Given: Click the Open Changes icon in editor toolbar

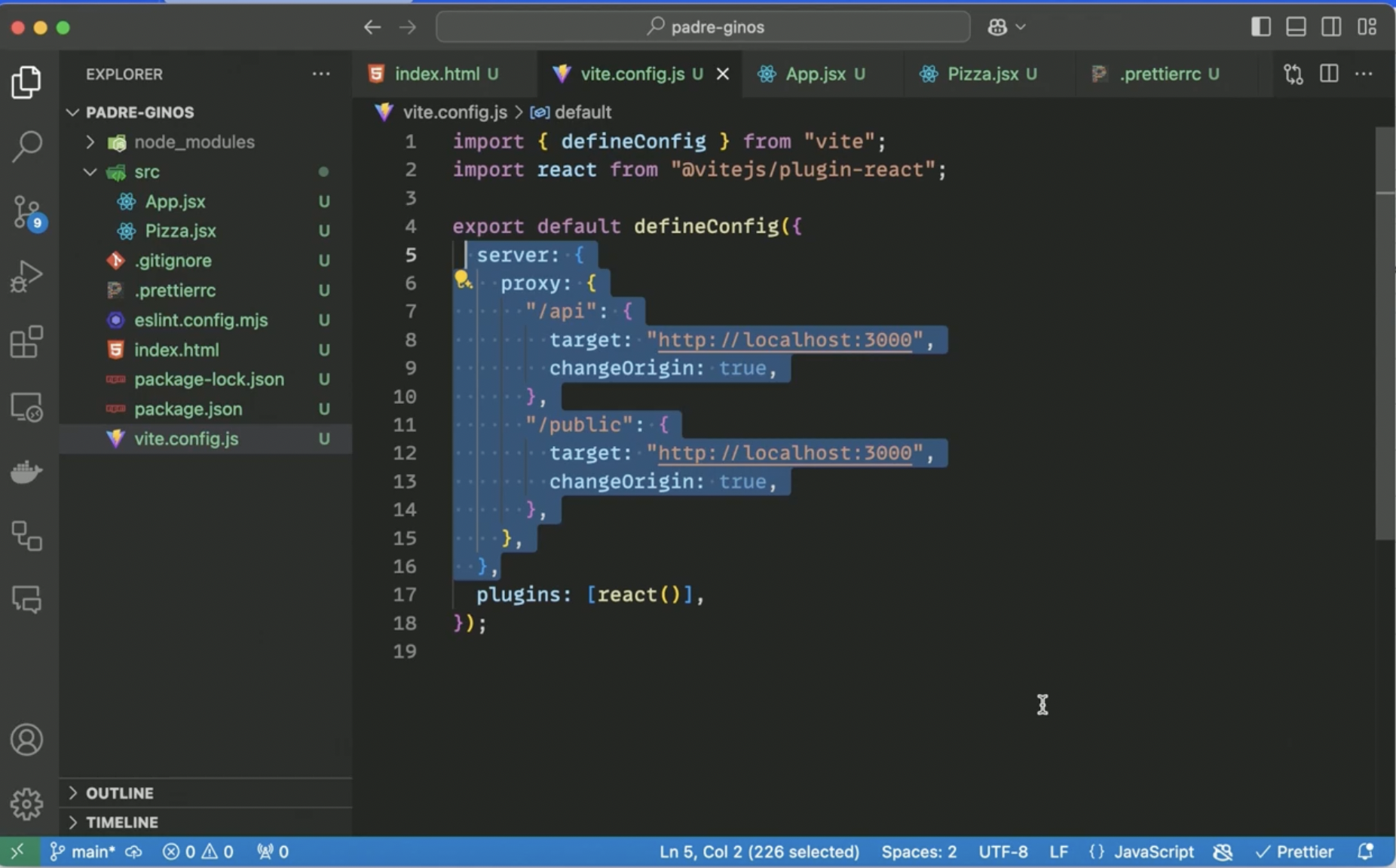Looking at the screenshot, I should (1293, 74).
